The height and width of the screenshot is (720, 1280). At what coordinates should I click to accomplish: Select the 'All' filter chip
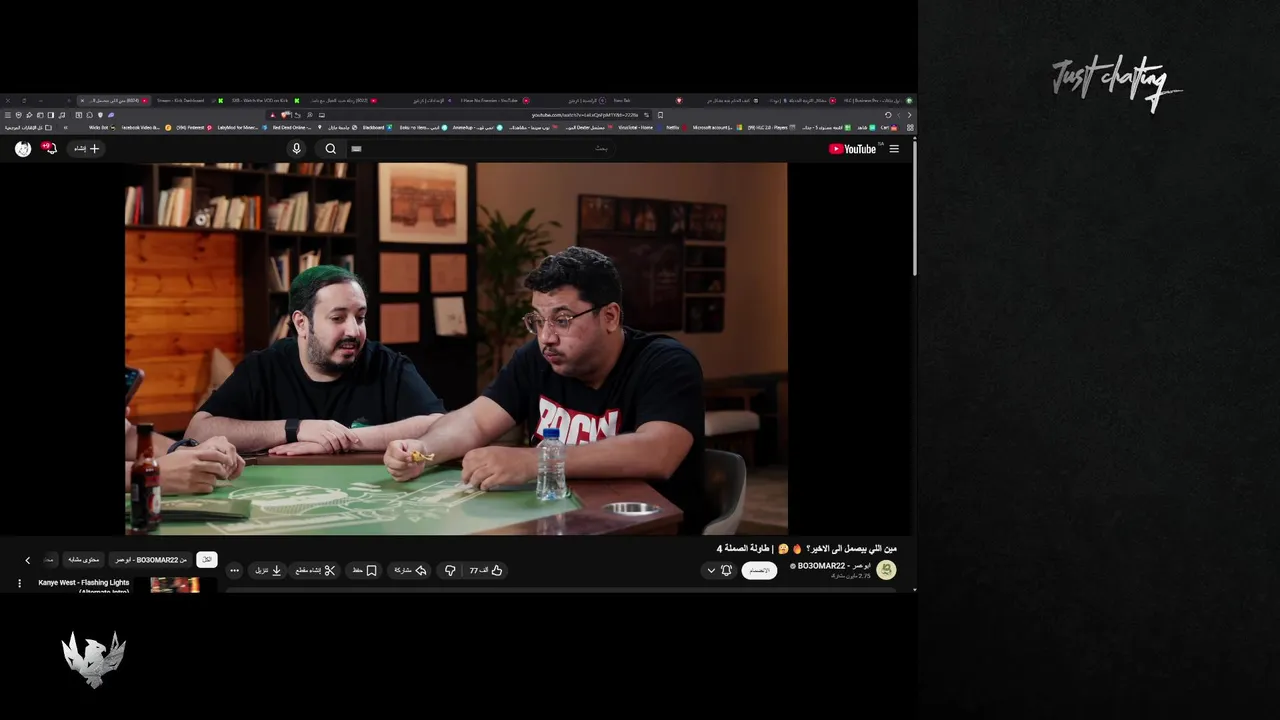tap(207, 560)
